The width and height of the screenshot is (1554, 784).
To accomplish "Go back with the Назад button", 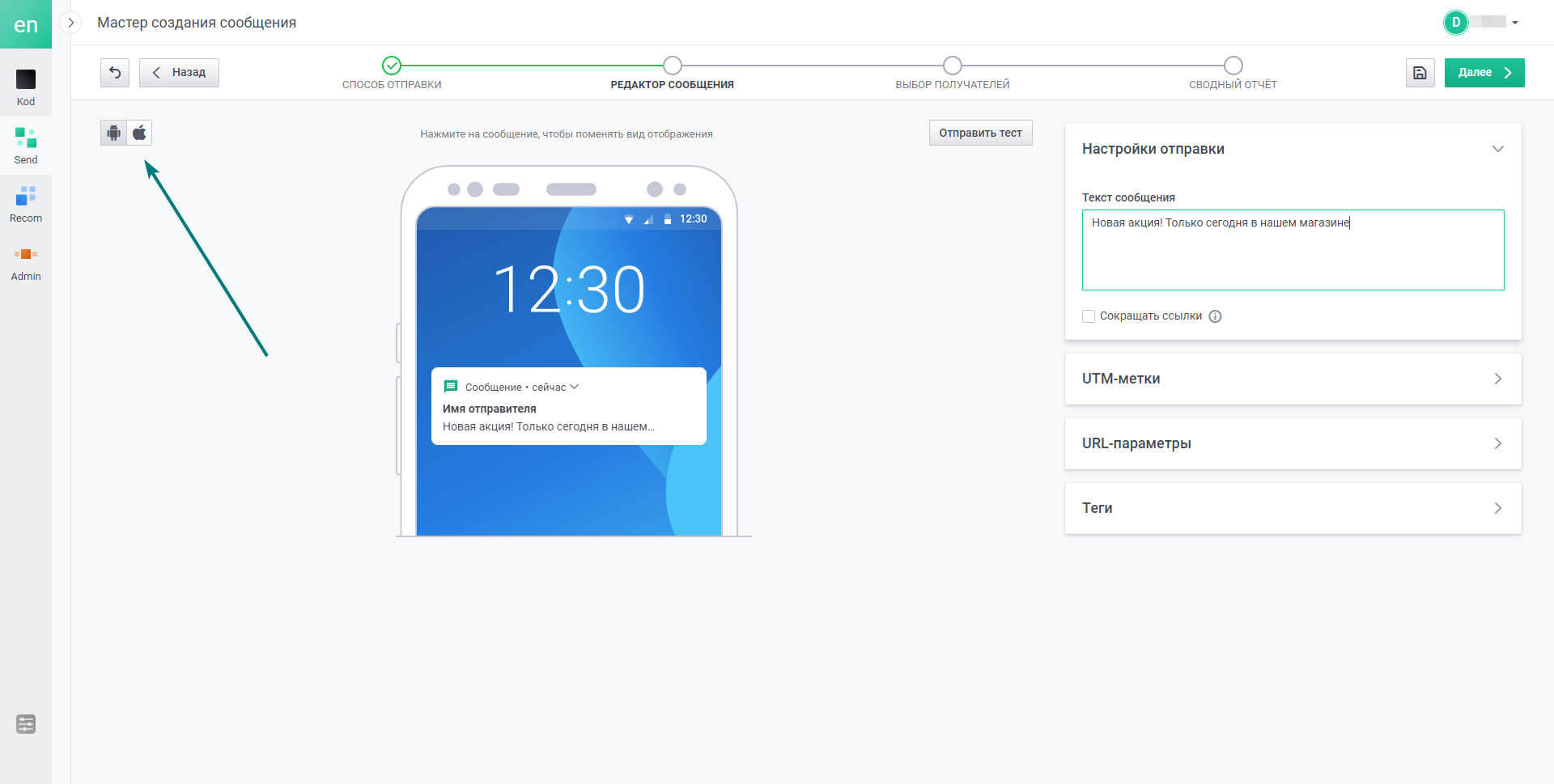I will pyautogui.click(x=179, y=73).
